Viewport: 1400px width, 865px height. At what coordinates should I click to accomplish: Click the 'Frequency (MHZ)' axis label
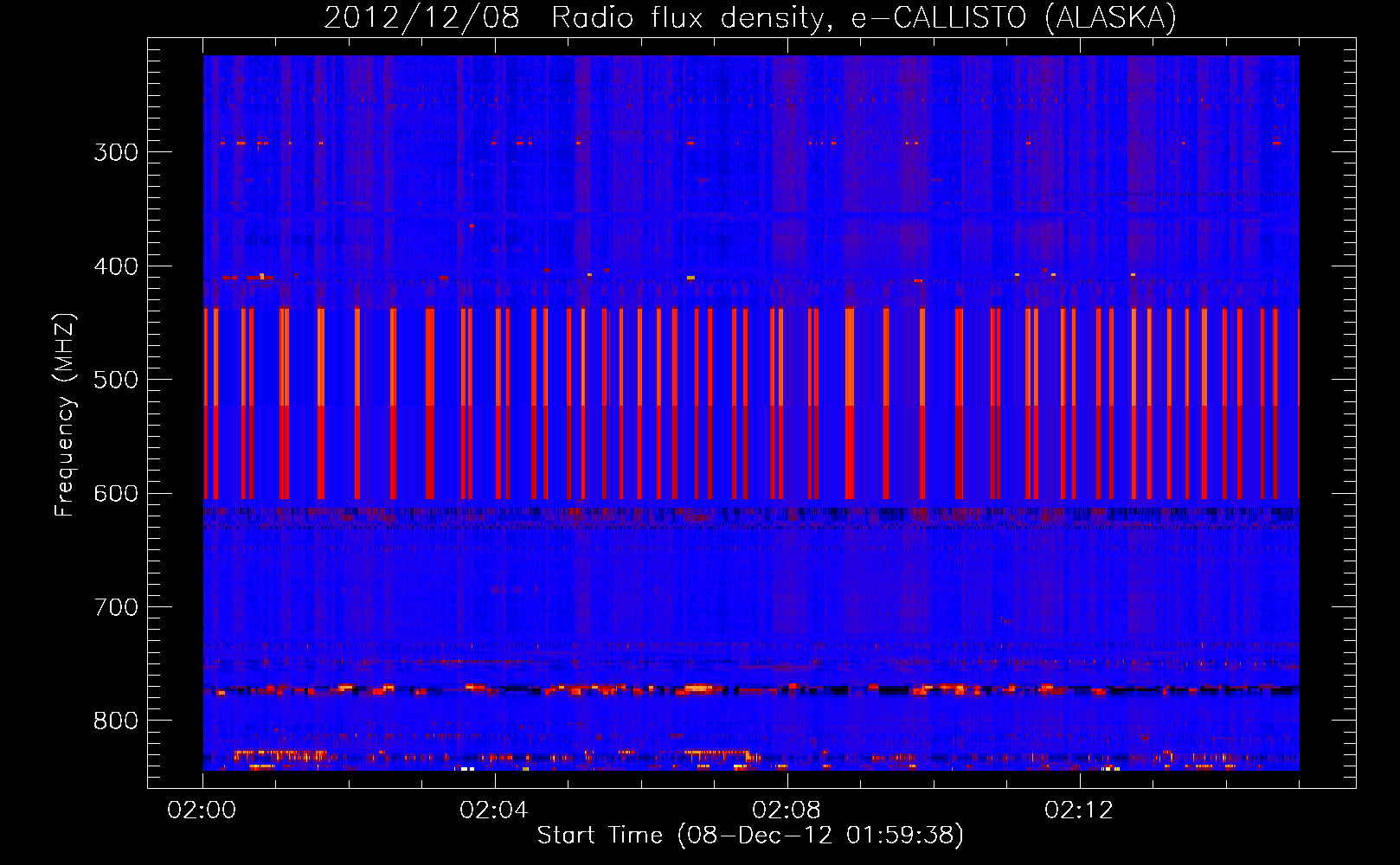point(65,414)
